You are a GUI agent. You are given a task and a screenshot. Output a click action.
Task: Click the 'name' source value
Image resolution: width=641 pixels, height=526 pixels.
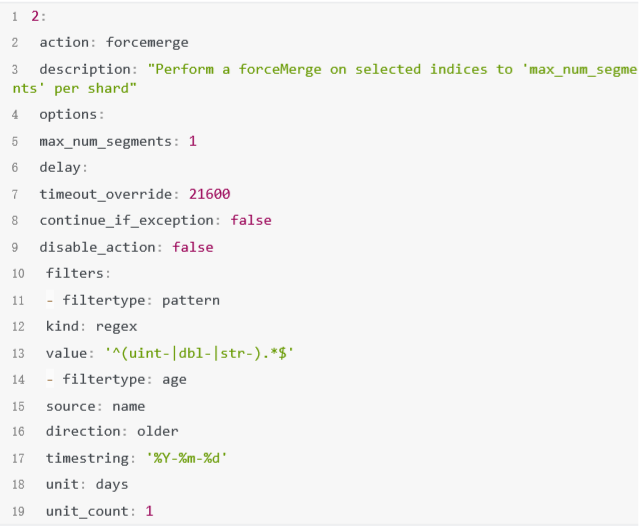(129, 406)
